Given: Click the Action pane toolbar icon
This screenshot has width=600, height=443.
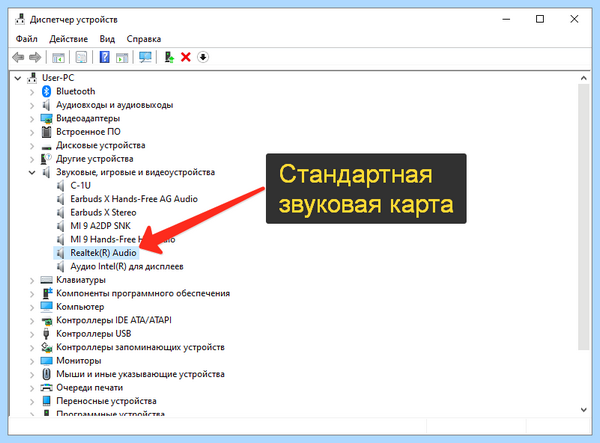Looking at the screenshot, I should [122, 57].
